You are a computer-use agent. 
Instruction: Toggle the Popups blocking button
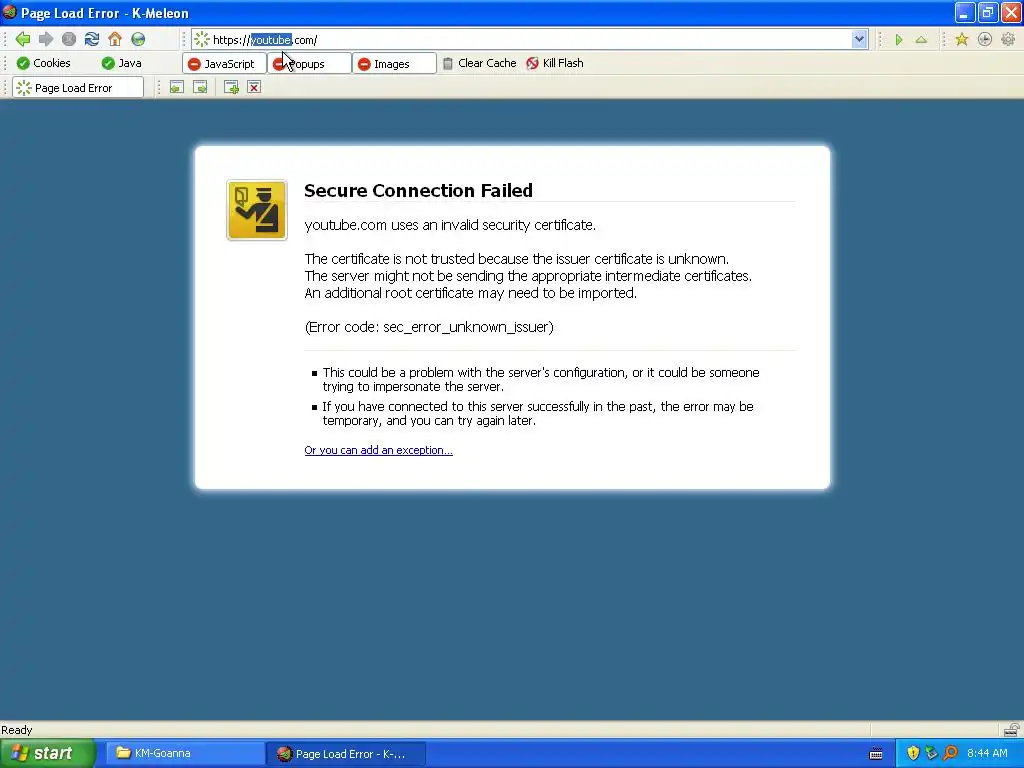click(310, 63)
